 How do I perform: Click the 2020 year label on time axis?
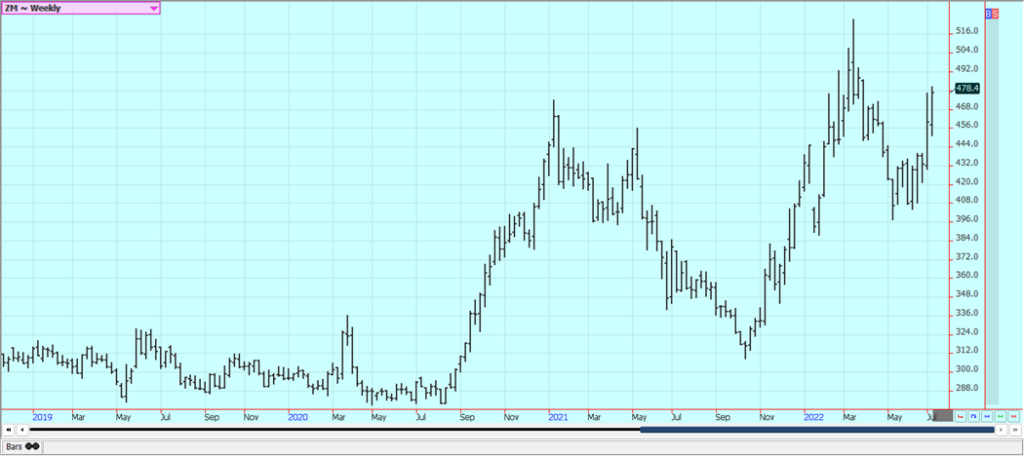tap(298, 416)
